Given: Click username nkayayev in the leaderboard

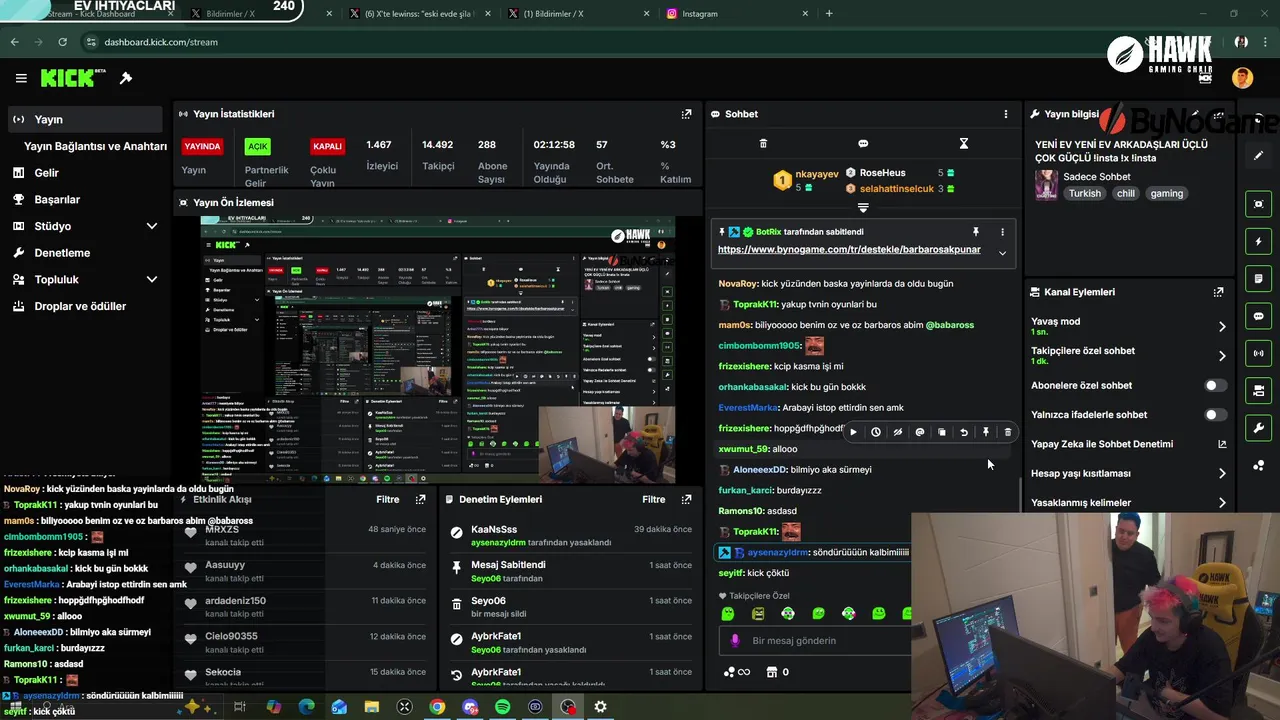Looking at the screenshot, I should click(x=817, y=174).
